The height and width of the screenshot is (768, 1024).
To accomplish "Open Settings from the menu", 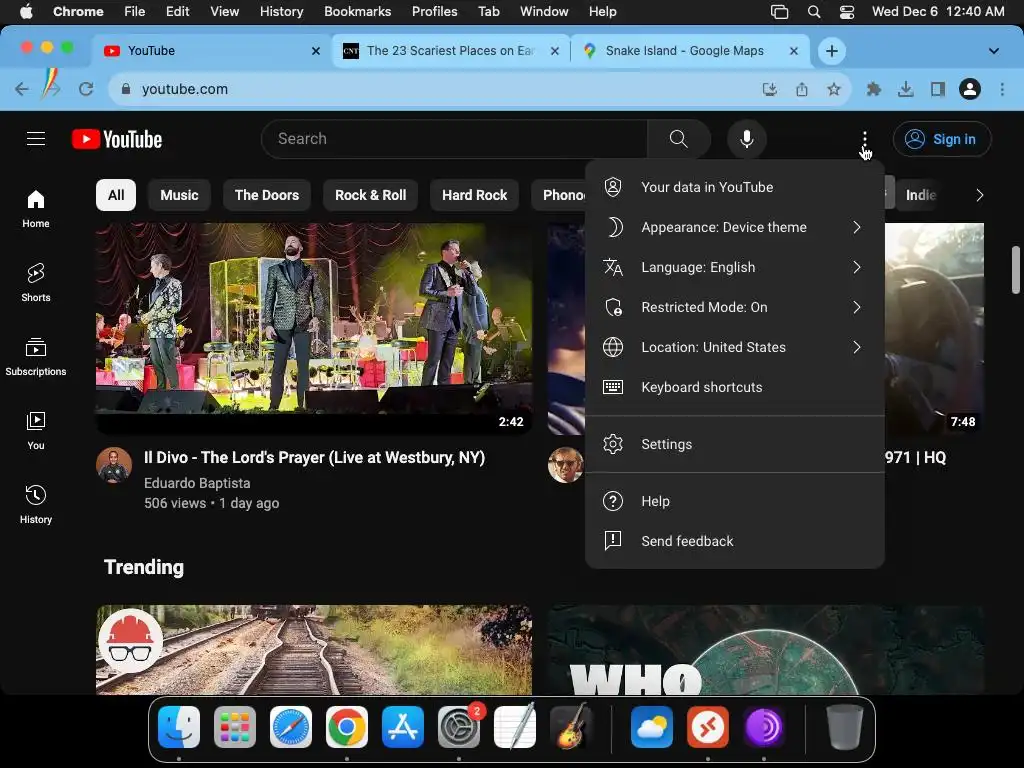I will point(735,444).
